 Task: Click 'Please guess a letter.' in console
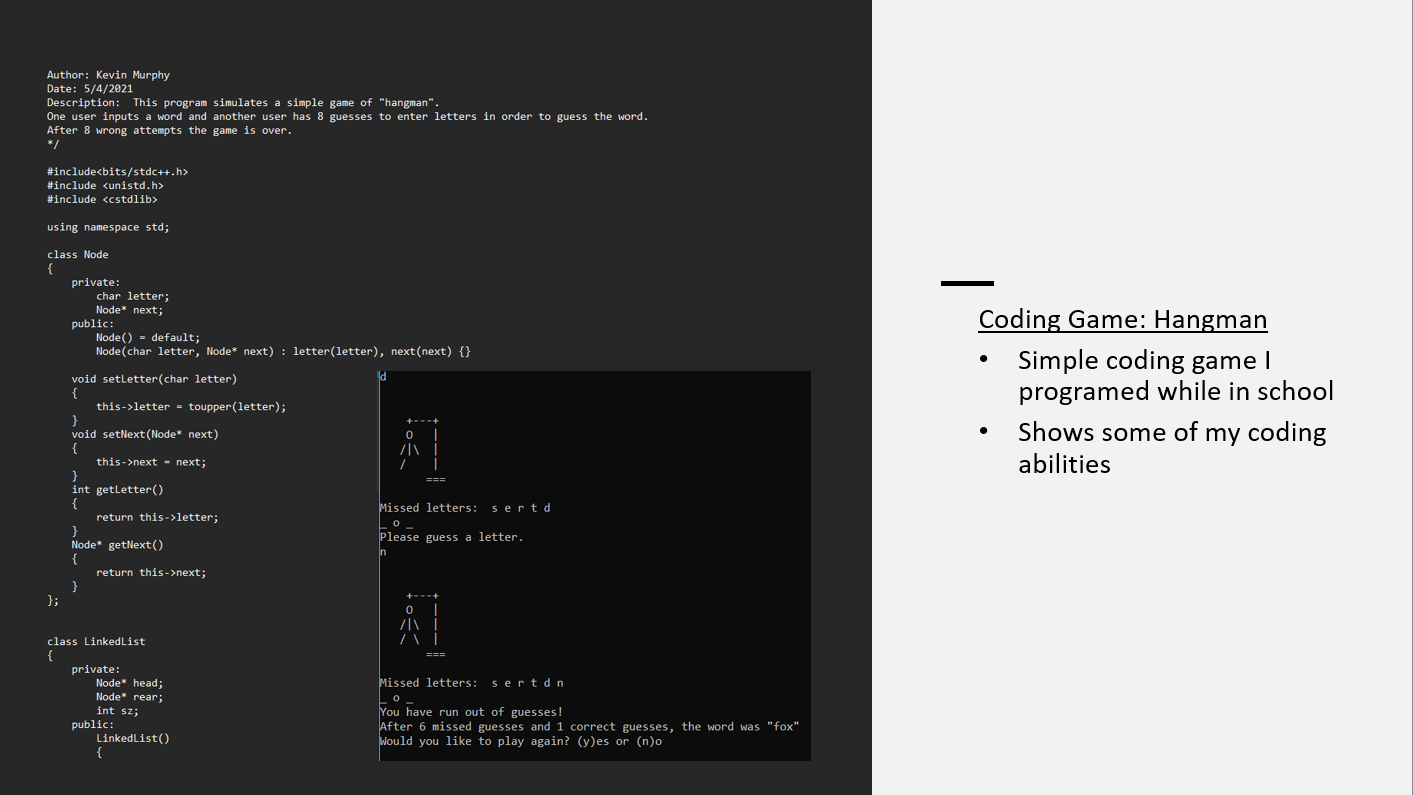(x=451, y=537)
